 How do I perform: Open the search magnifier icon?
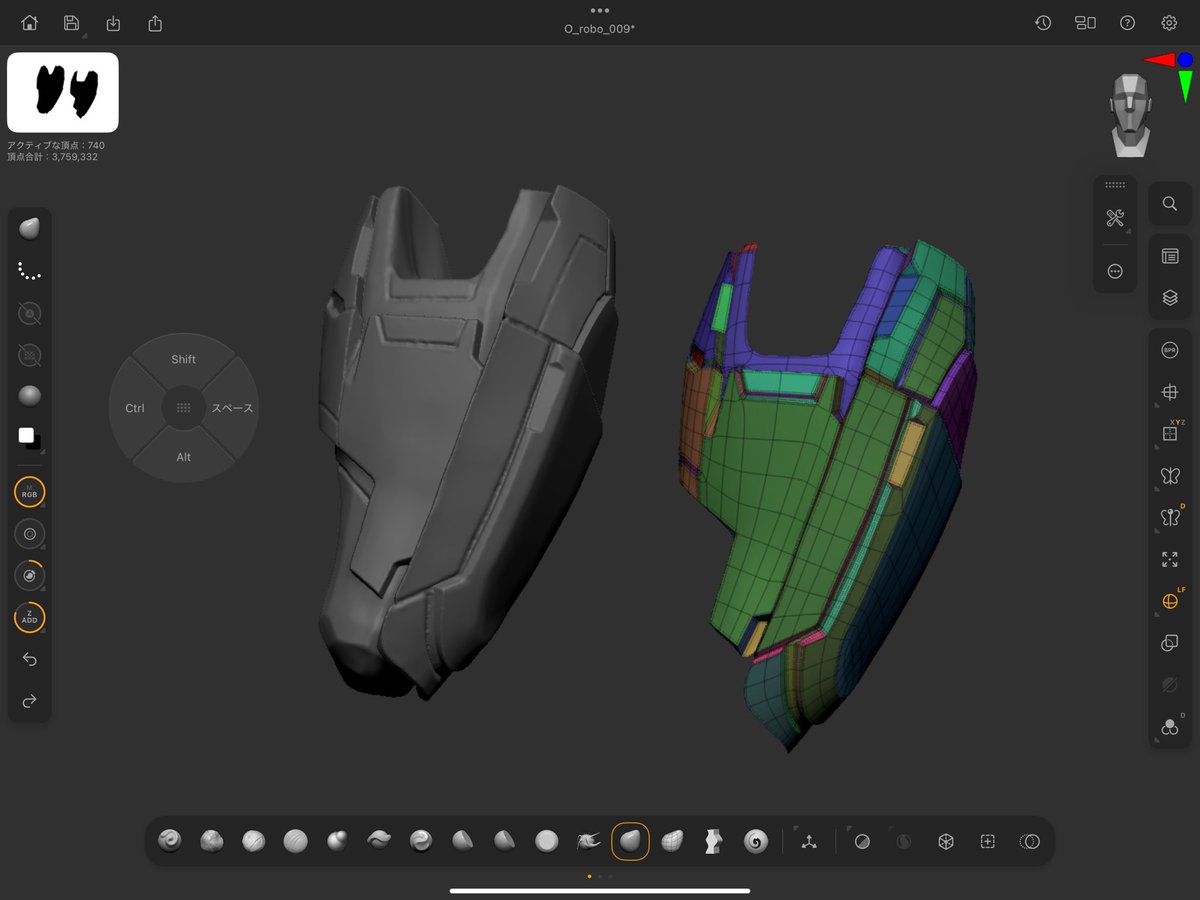click(x=1169, y=203)
